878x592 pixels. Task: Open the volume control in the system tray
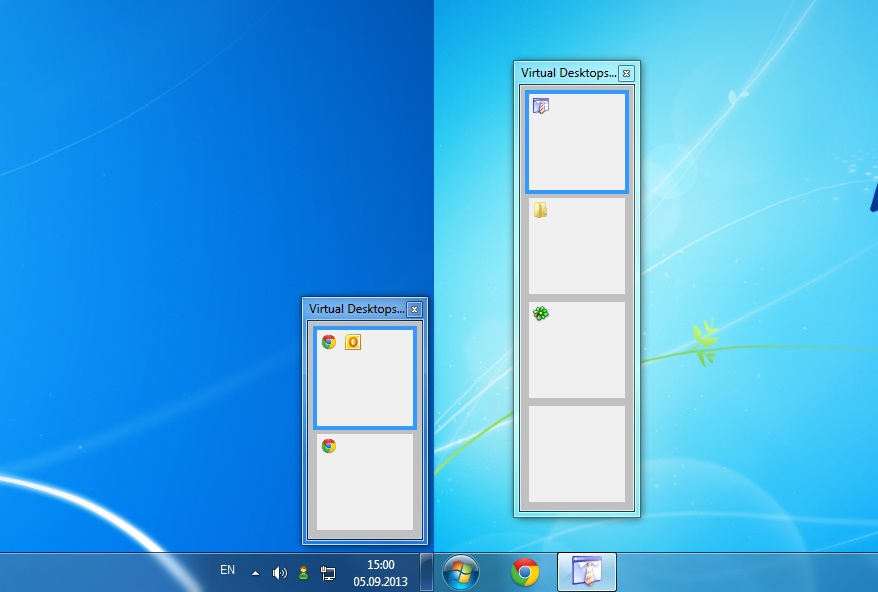(x=279, y=572)
